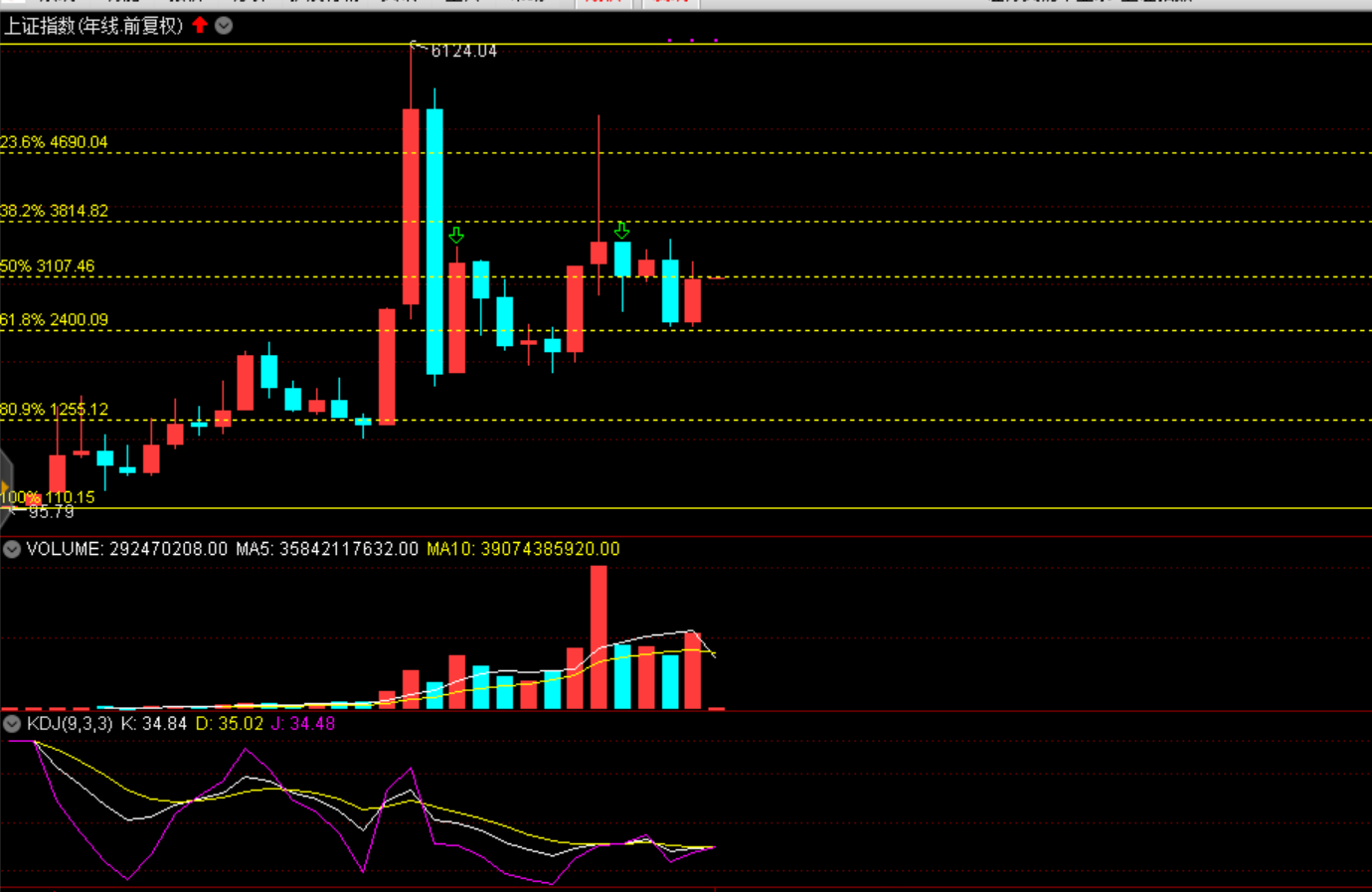Click the KDJ(9,3,3) indicator label
This screenshot has height=892, width=1372.
(70, 724)
